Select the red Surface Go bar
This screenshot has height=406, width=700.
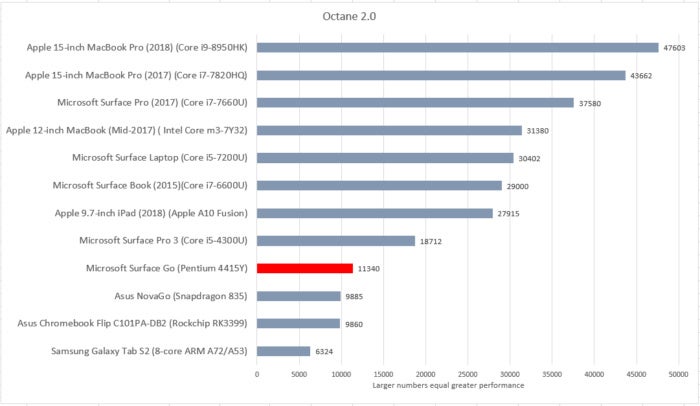coord(305,268)
